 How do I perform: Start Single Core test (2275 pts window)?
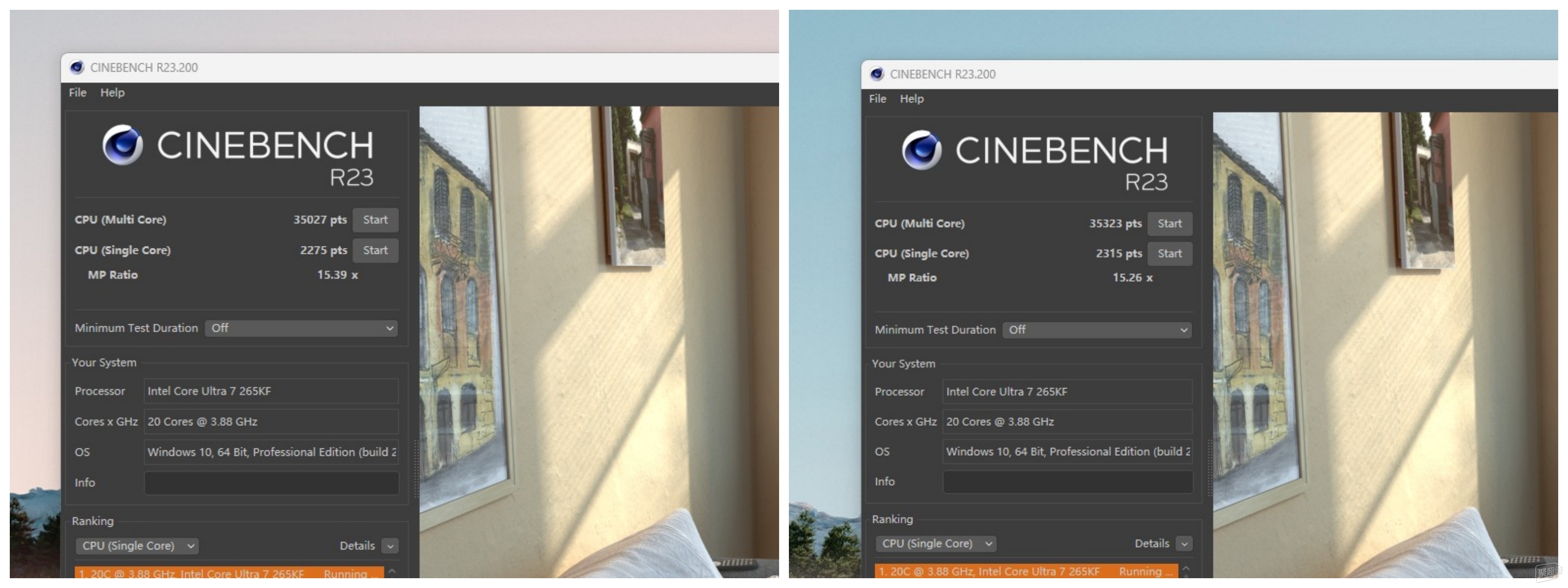tap(375, 250)
